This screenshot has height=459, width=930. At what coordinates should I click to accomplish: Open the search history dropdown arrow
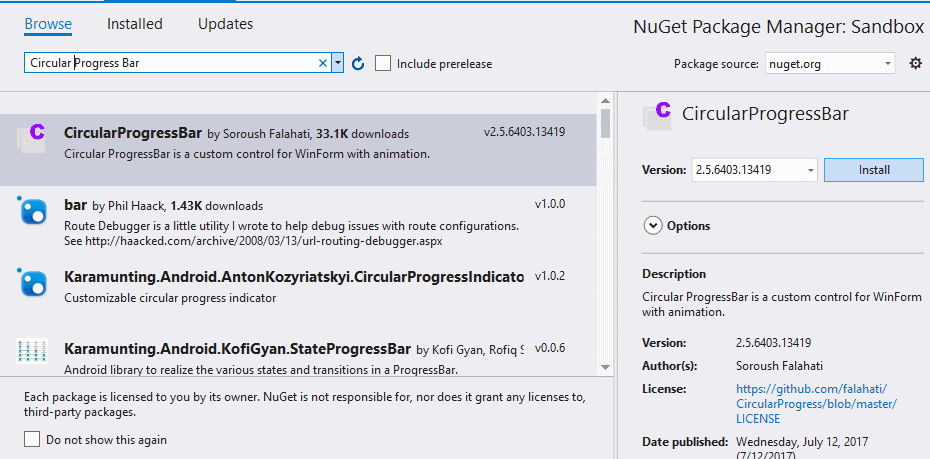338,63
